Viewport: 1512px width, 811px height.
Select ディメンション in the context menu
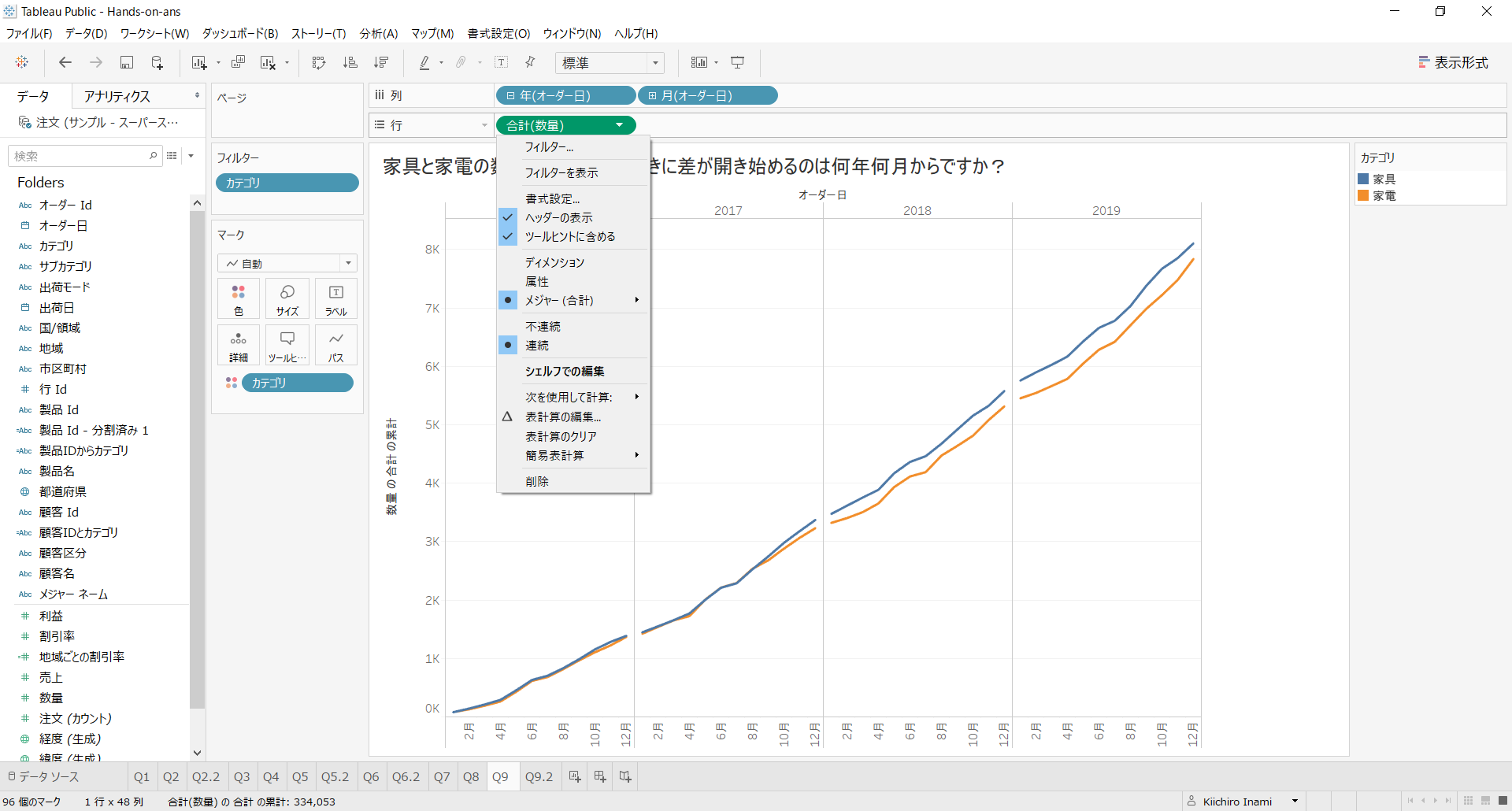coord(573,262)
